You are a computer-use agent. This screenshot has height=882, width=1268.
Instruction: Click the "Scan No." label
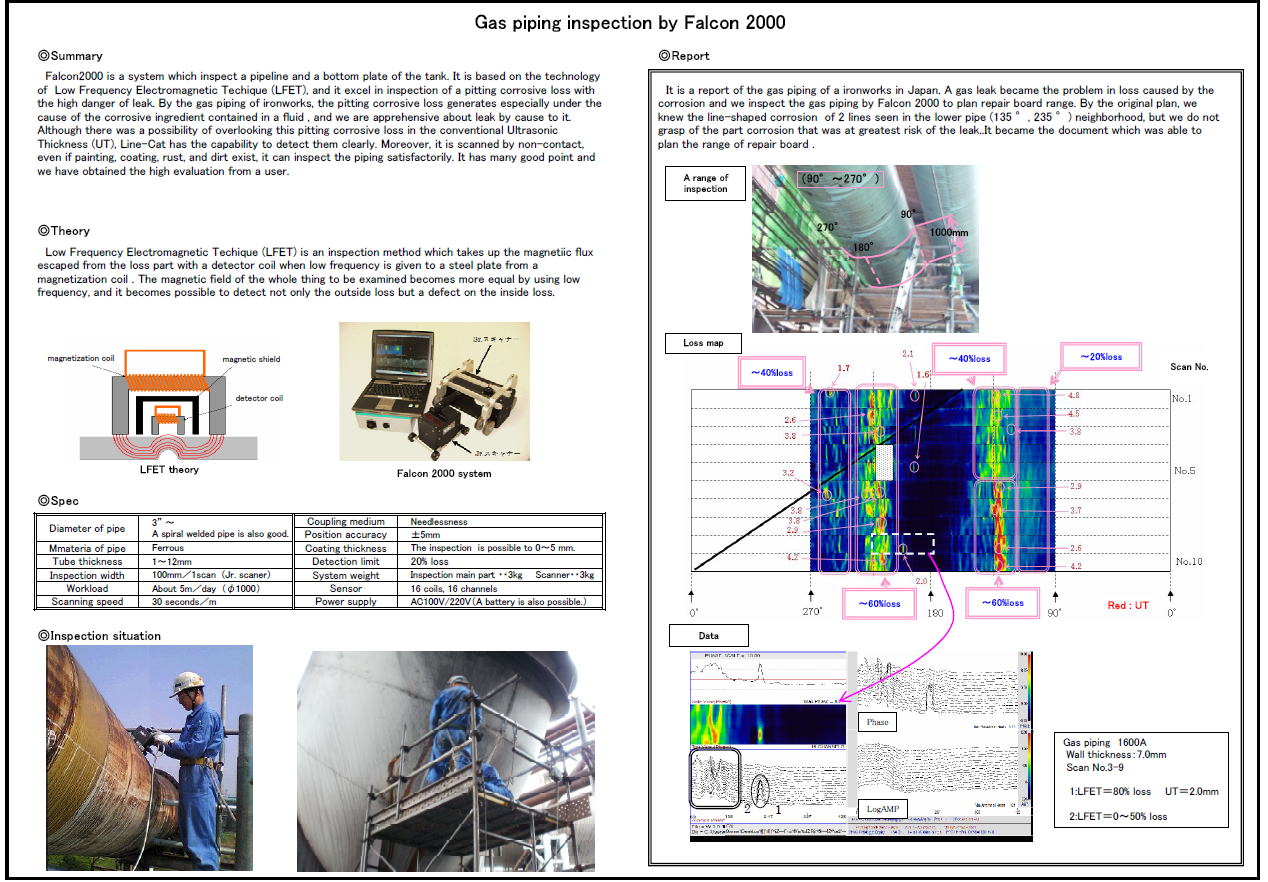(x=1189, y=367)
